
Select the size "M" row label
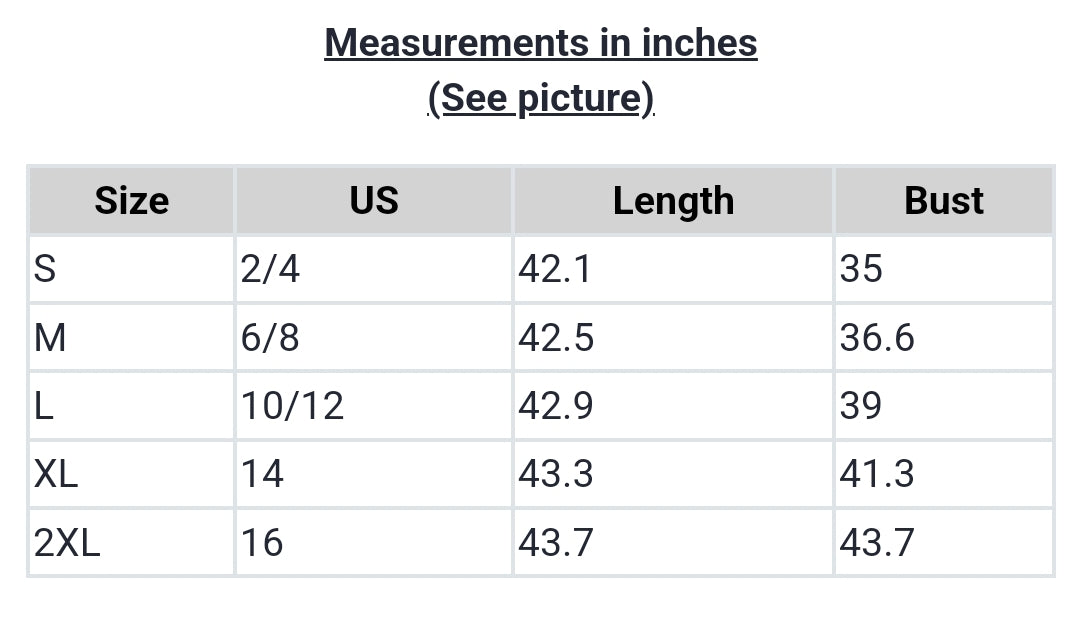tap(50, 338)
